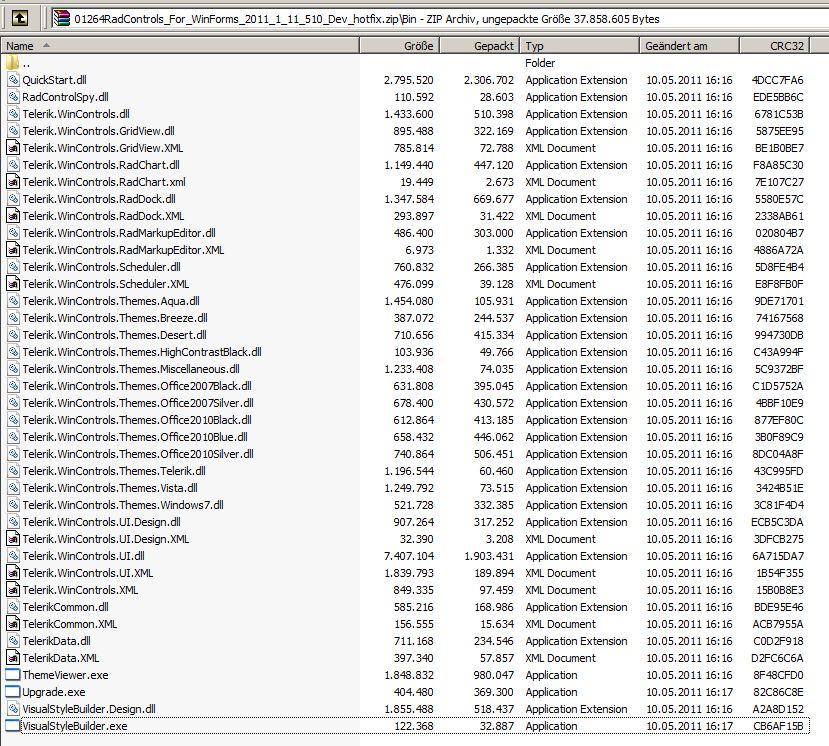Sort by the Größe column header

[400, 46]
